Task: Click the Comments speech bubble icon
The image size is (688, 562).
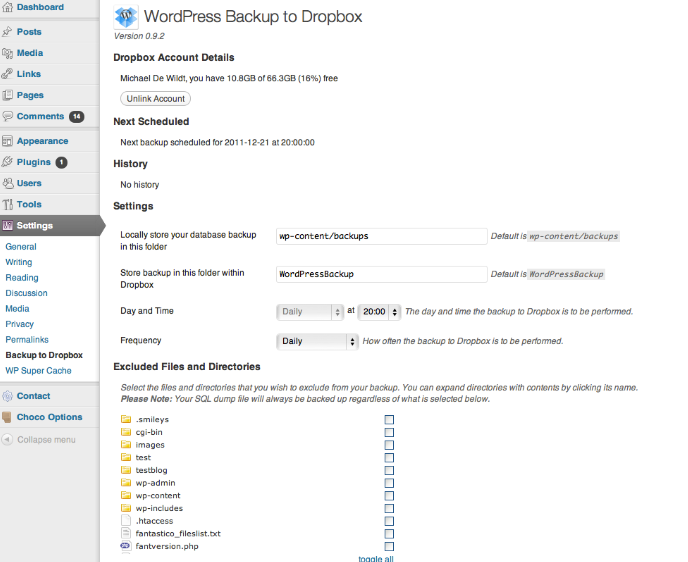Action: (7, 116)
